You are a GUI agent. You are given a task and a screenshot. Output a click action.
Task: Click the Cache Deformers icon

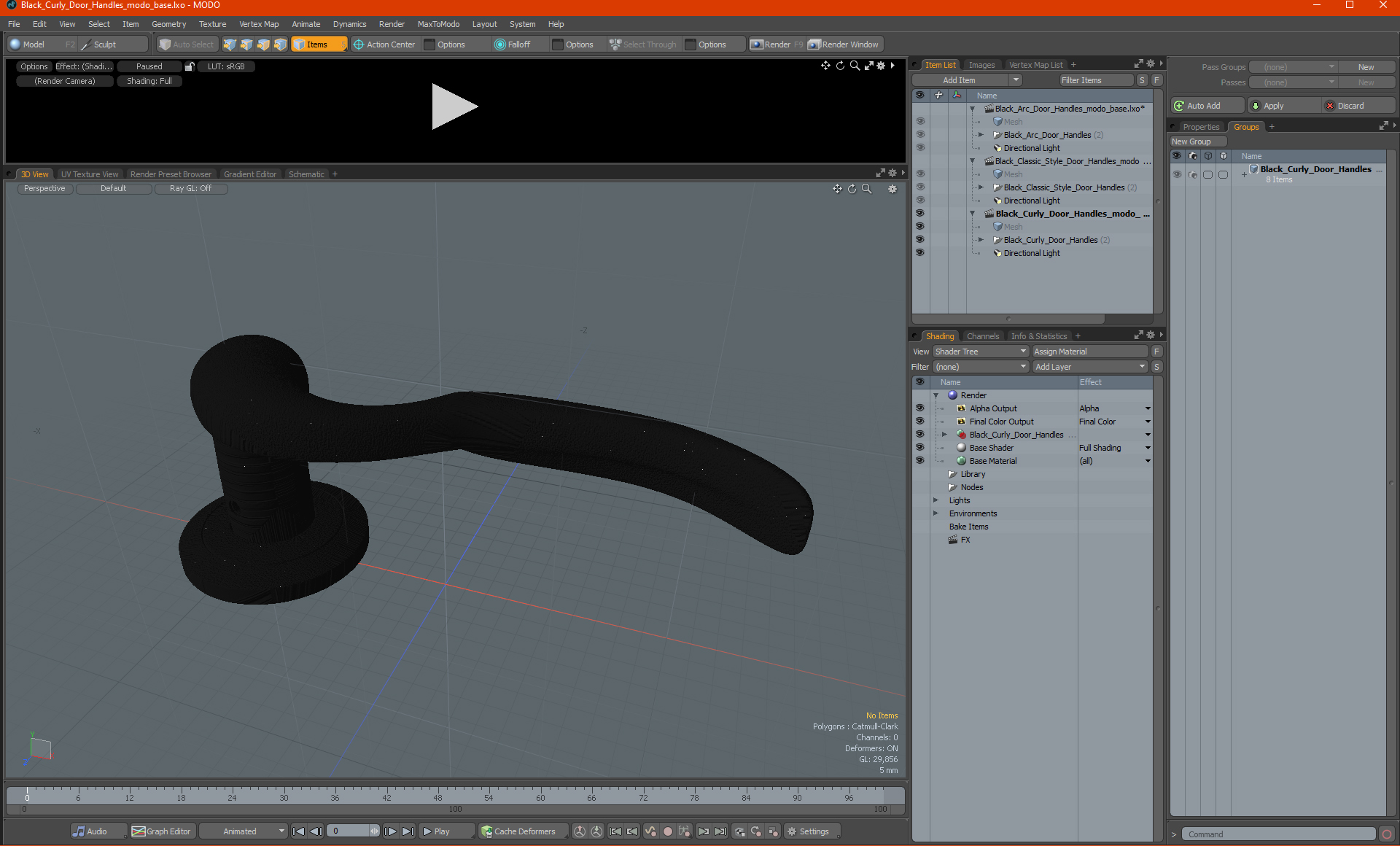tap(486, 831)
